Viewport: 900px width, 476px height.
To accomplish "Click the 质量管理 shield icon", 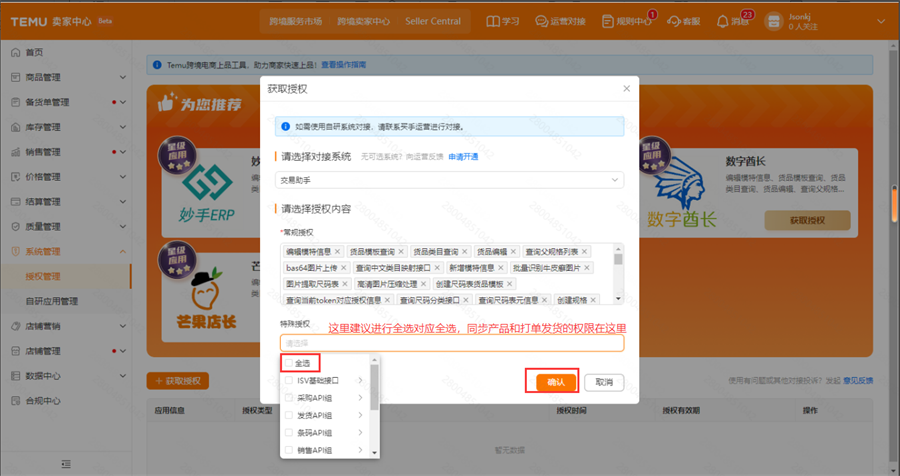I will (x=15, y=226).
